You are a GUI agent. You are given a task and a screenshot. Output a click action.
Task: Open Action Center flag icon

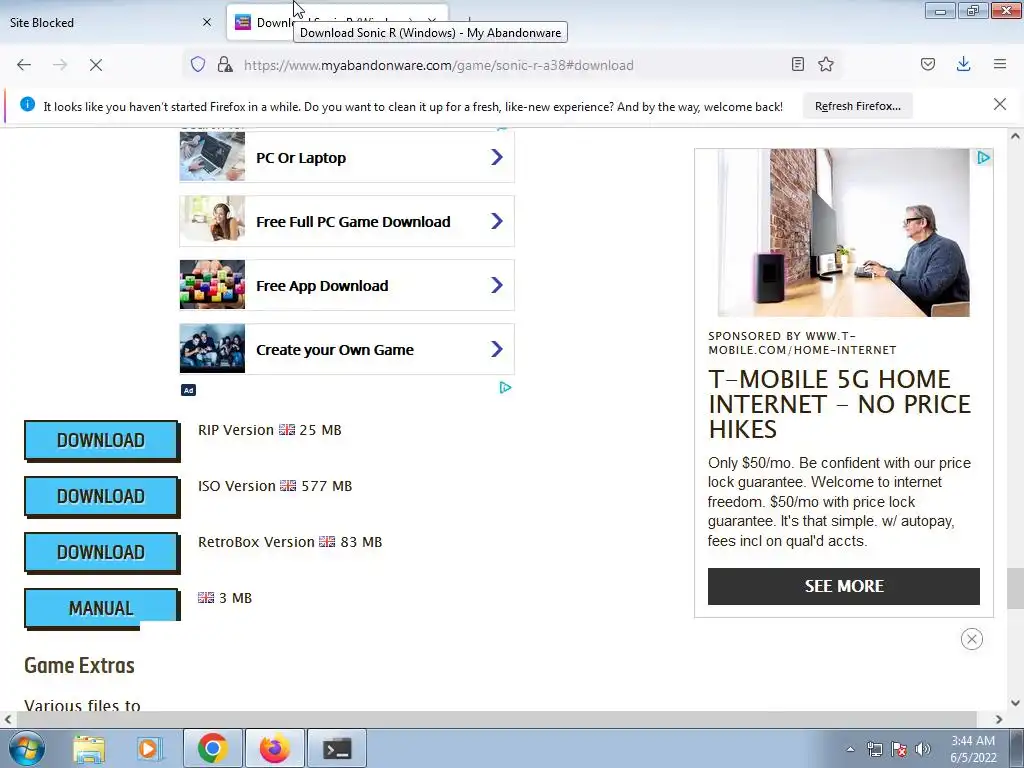coord(899,749)
